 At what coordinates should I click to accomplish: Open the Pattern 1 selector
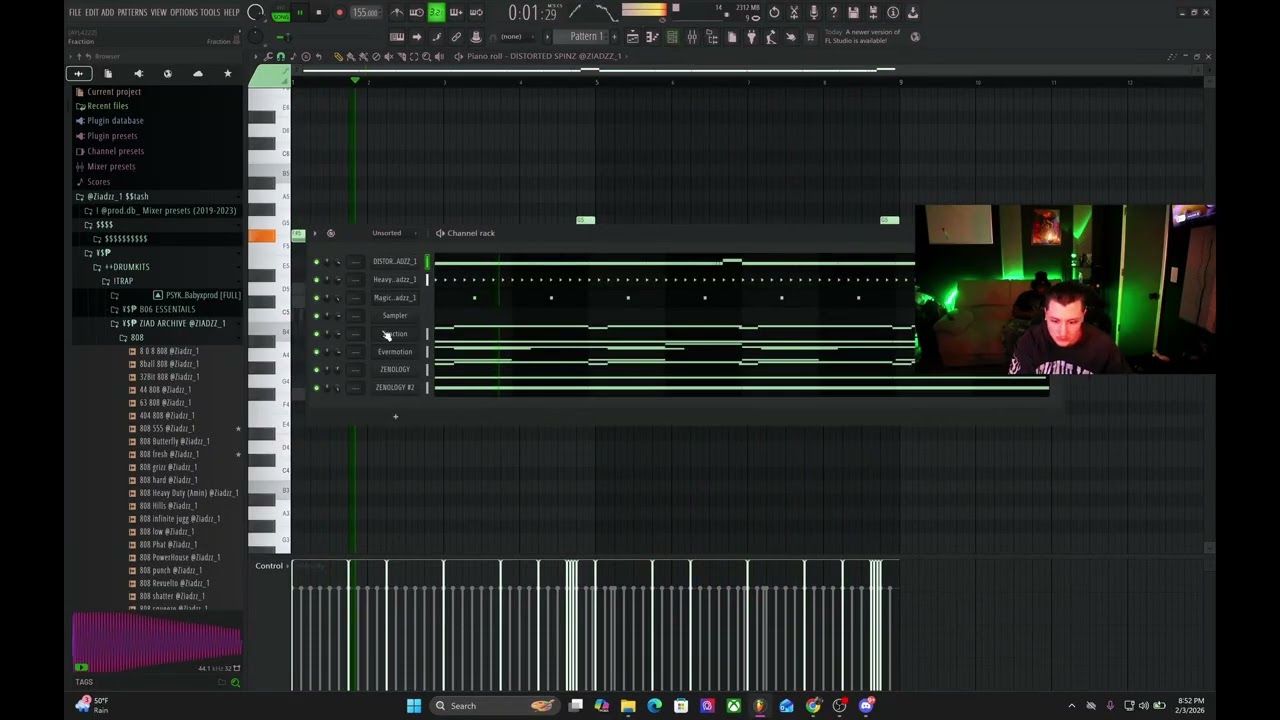586,37
